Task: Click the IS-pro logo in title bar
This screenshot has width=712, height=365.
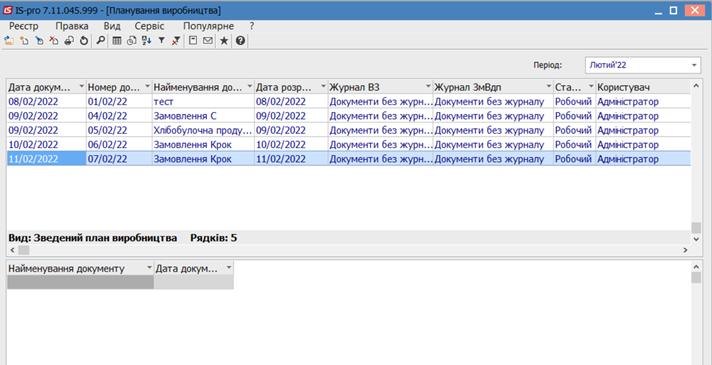Action: coord(8,10)
